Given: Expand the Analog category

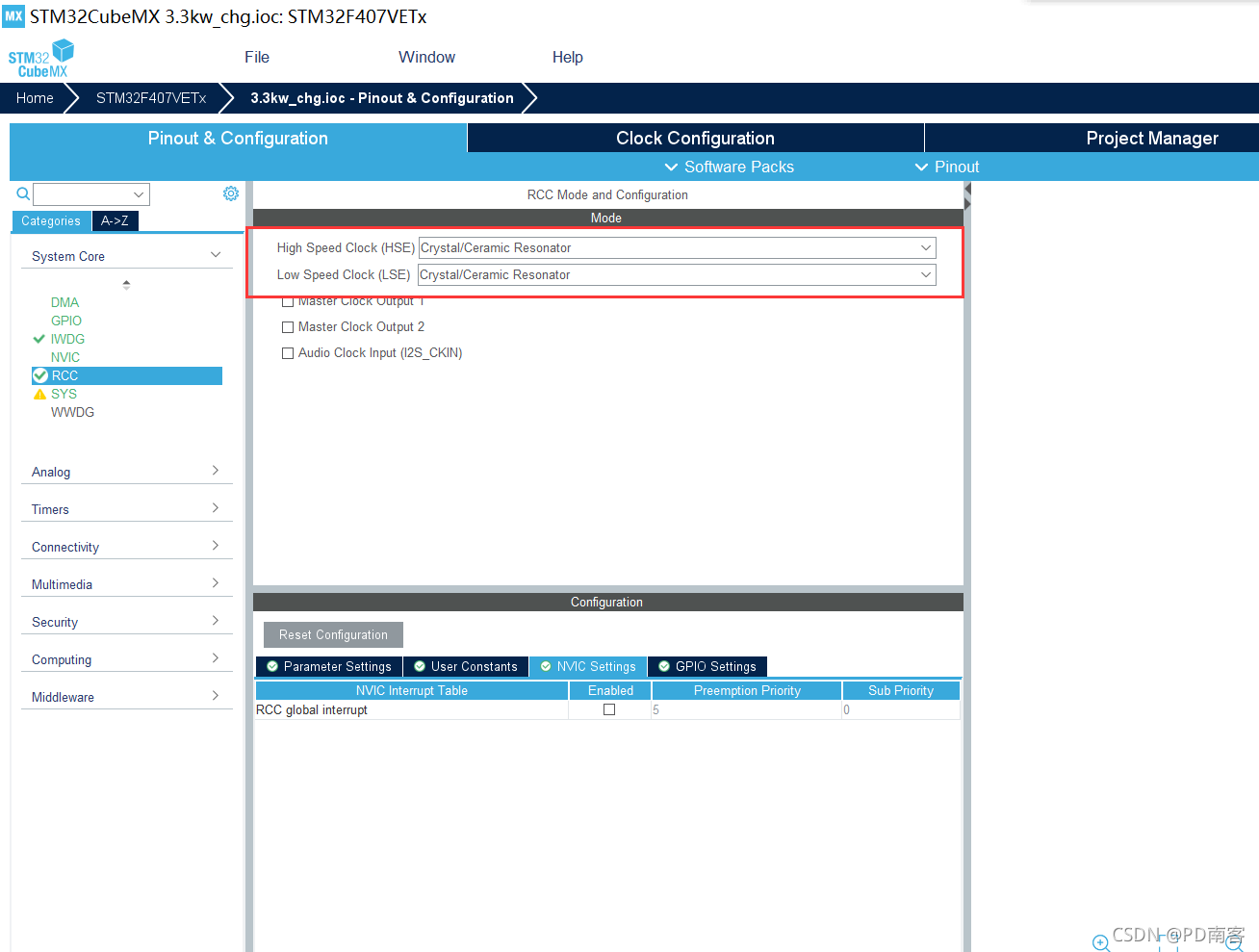Looking at the screenshot, I should (126, 472).
